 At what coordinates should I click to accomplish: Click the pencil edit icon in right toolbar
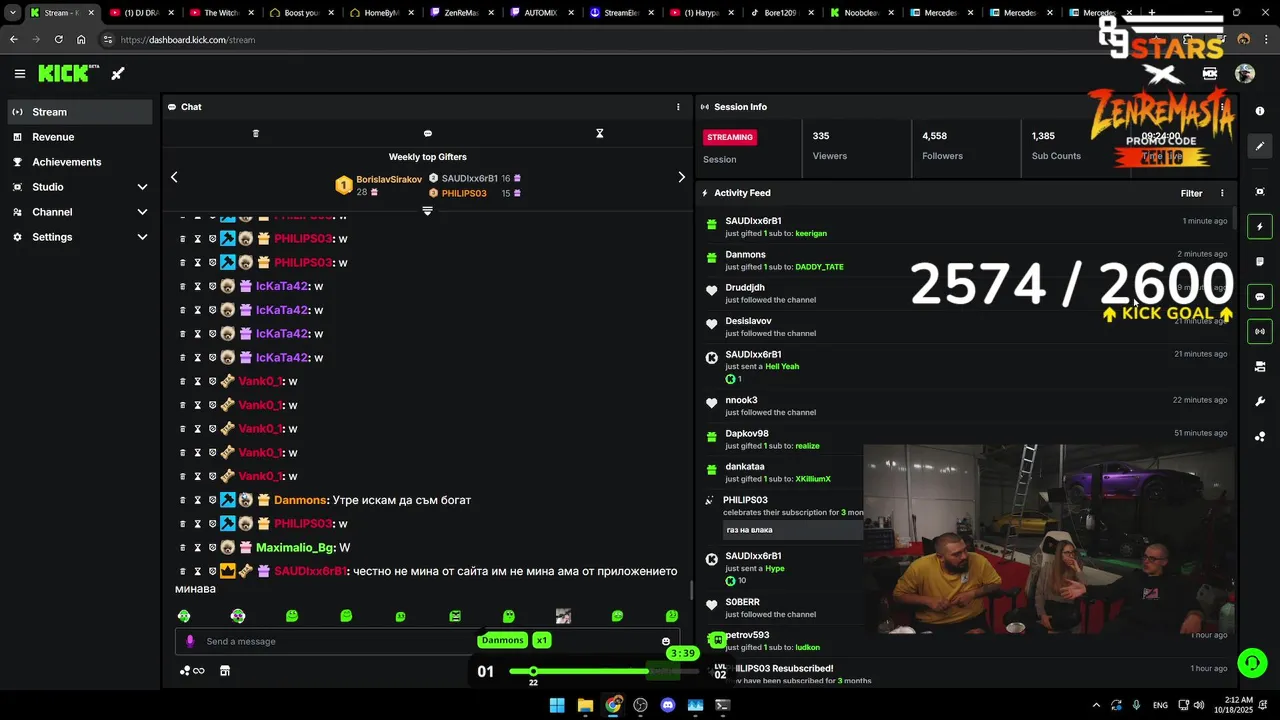(x=1260, y=146)
